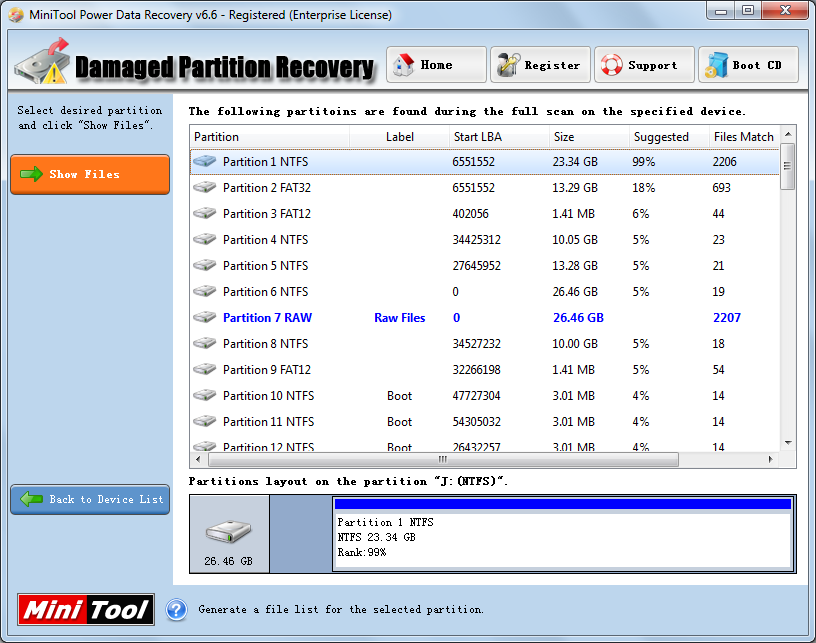Sort by the Label column header
Viewport: 816px width, 643px height.
pos(399,137)
